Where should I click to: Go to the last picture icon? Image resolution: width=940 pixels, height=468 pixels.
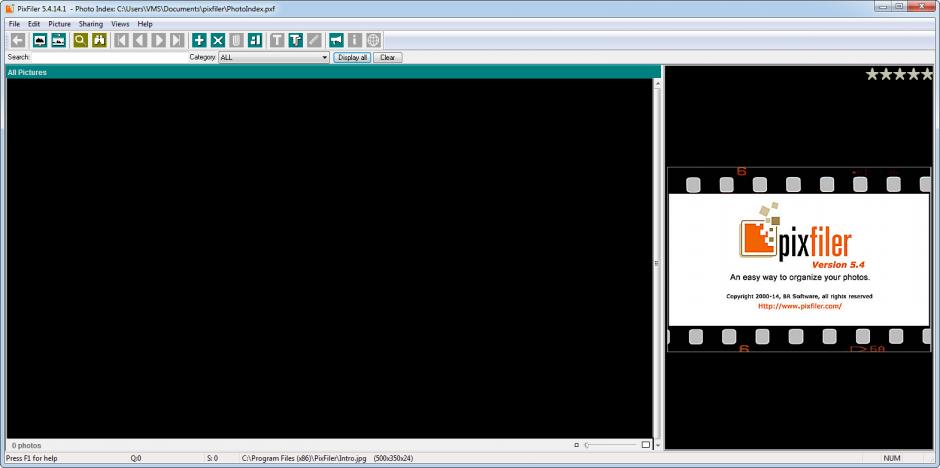point(177,40)
